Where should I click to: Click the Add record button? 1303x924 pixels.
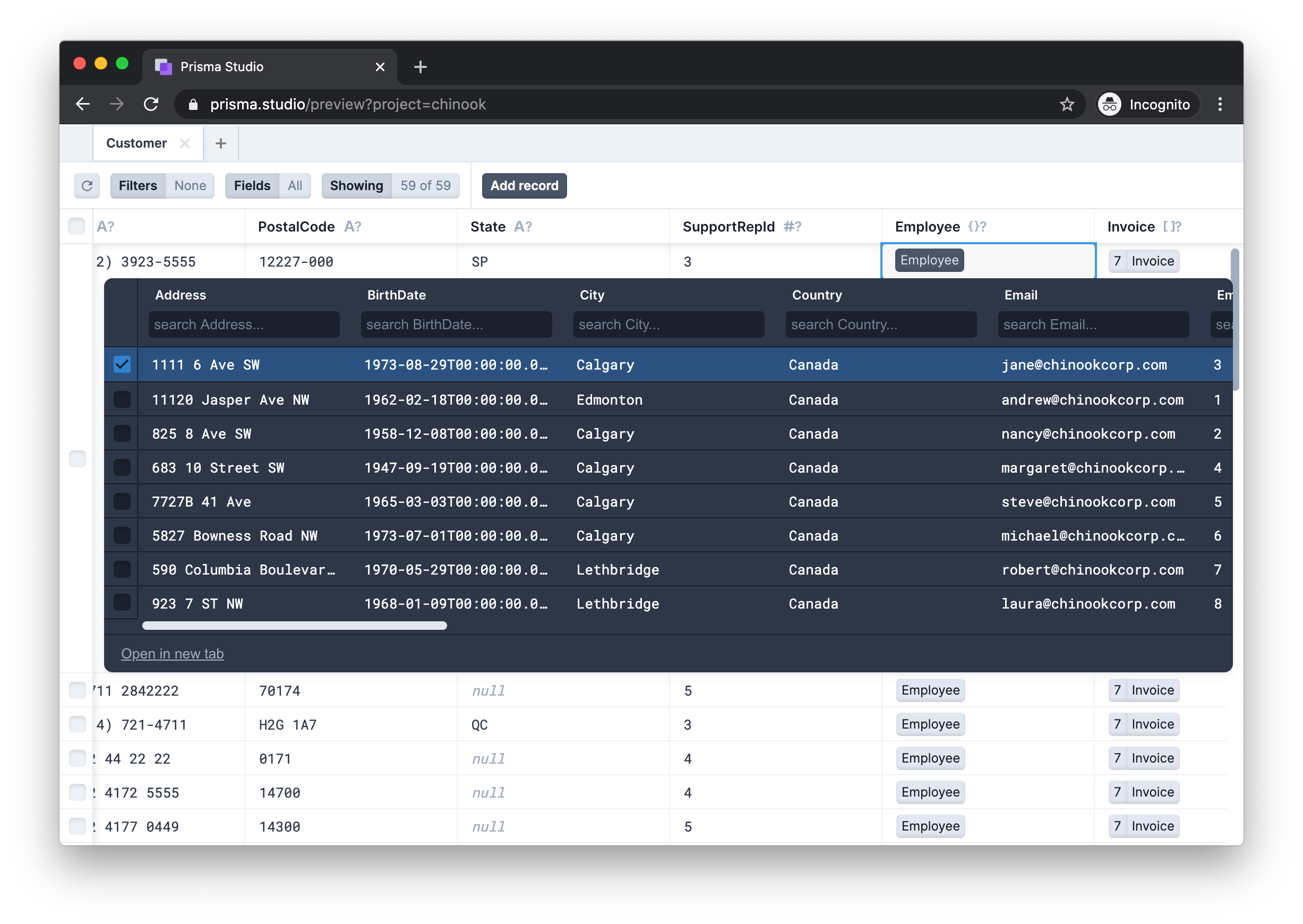pos(524,185)
